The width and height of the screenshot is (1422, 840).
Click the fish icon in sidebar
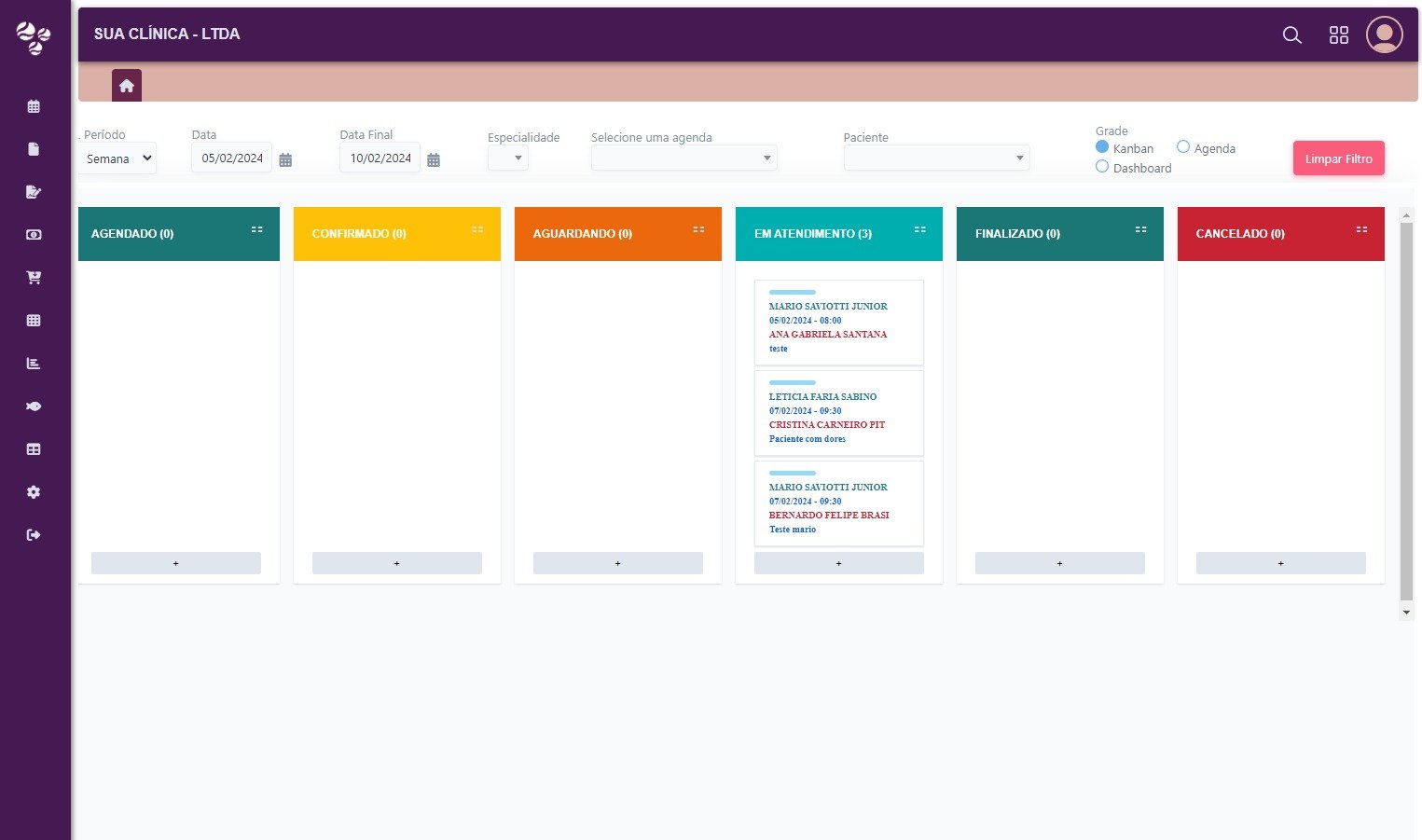pyautogui.click(x=34, y=406)
